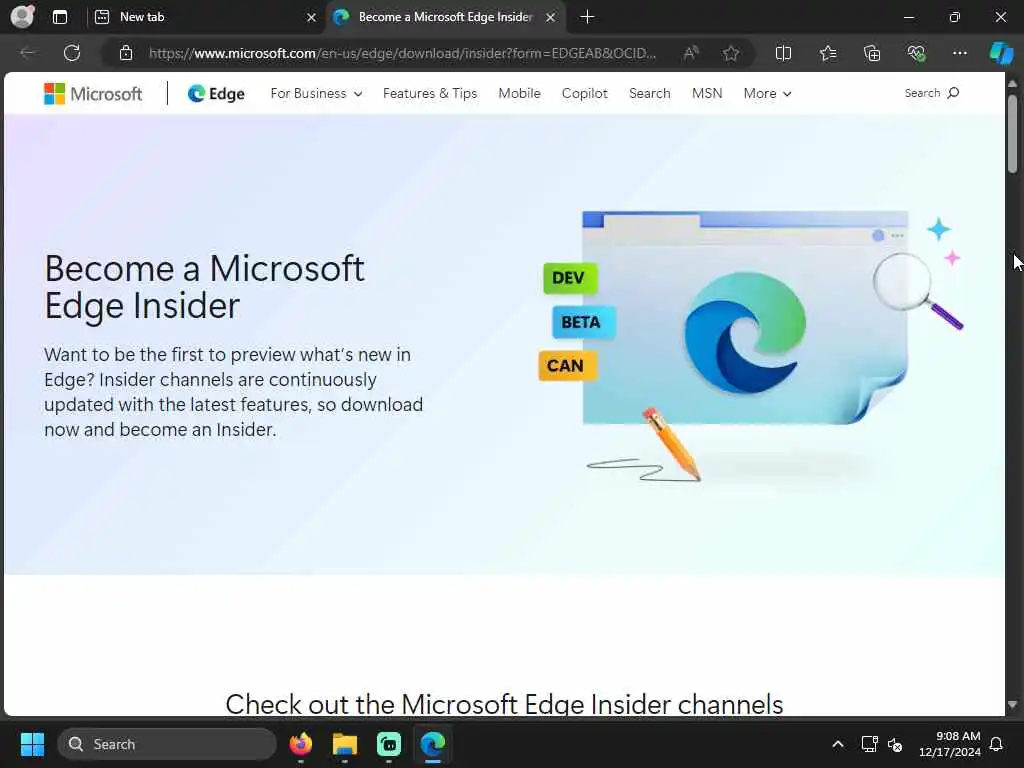This screenshot has height=768, width=1024.
Task: Open Features & Tips page
Action: pos(430,93)
